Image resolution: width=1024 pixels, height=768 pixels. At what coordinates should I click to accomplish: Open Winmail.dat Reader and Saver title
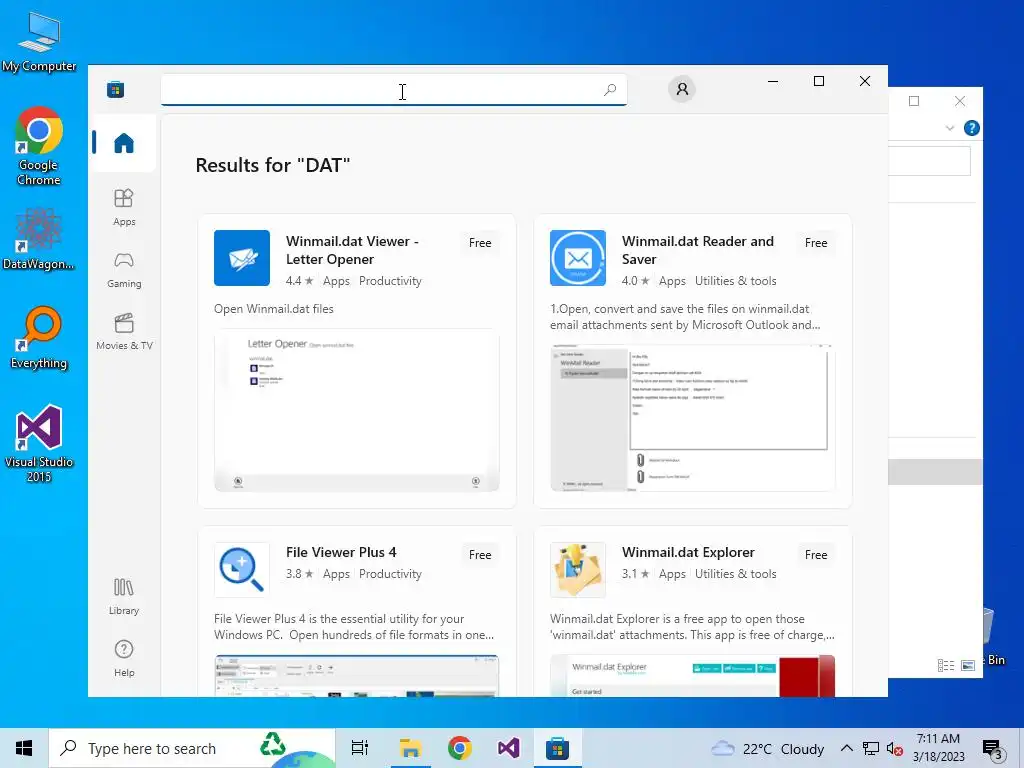pyautogui.click(x=697, y=250)
